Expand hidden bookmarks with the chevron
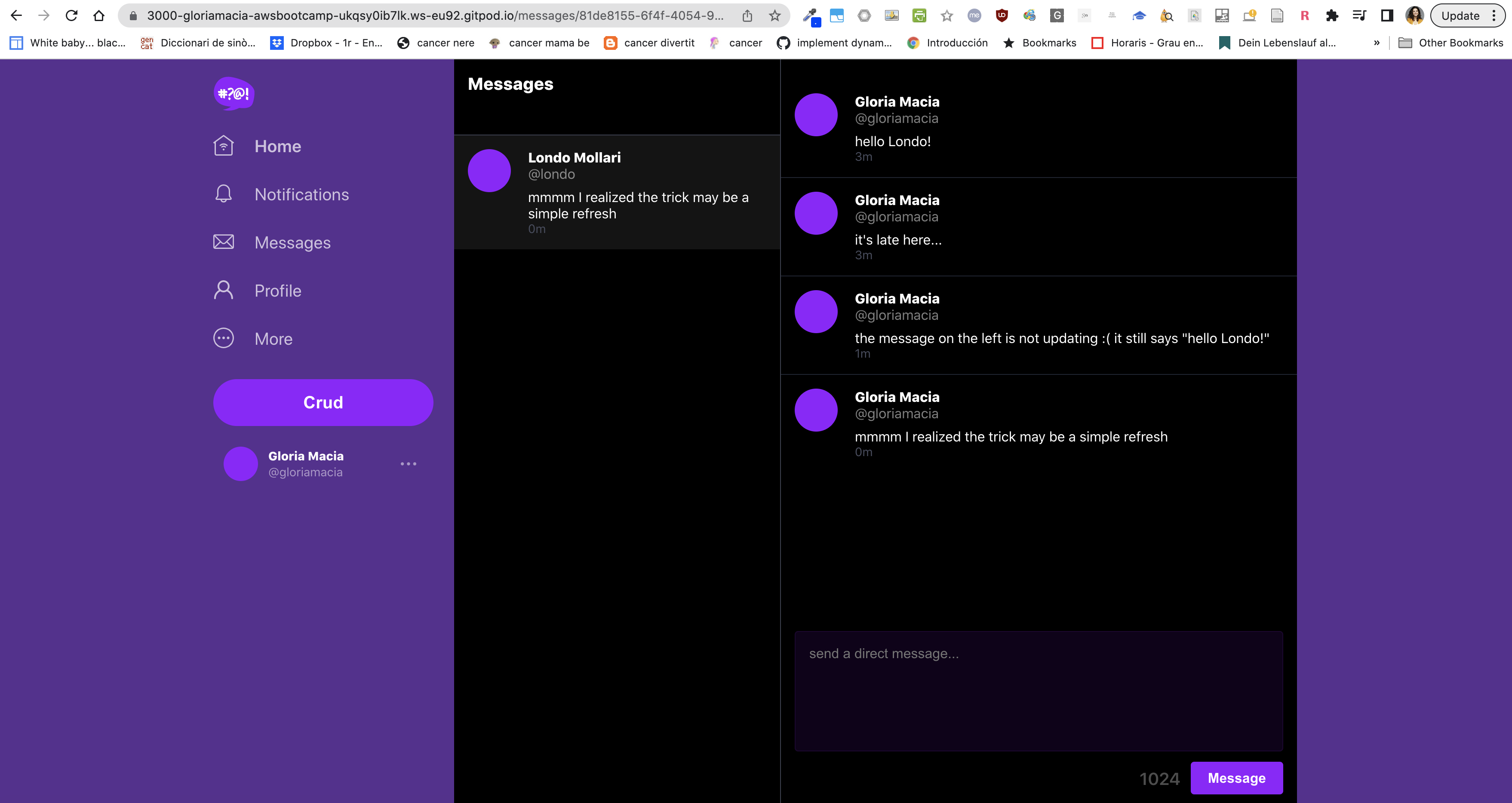 pos(1377,42)
